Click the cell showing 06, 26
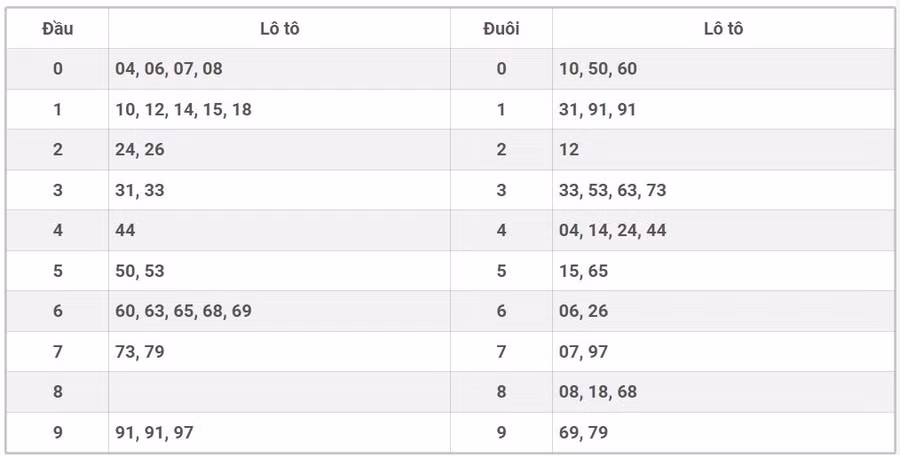 pos(584,311)
